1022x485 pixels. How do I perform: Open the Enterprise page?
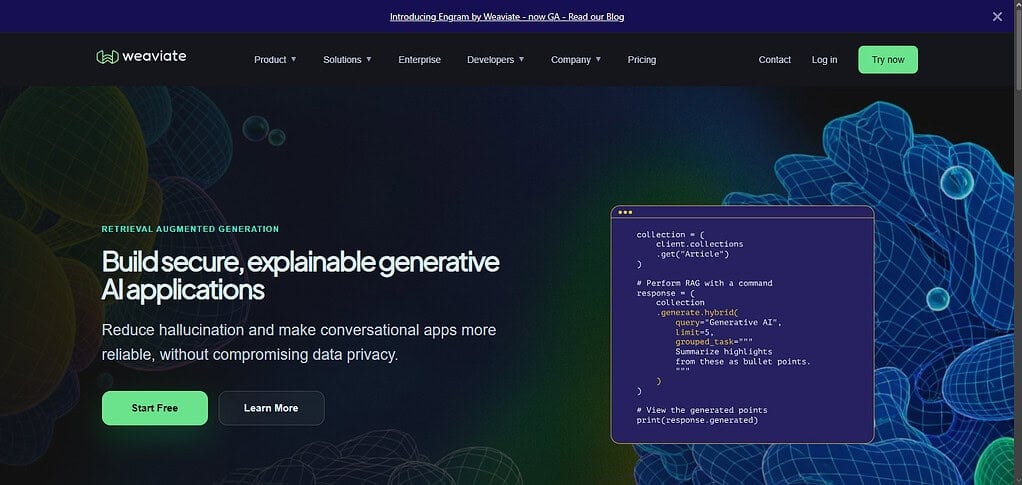pos(419,59)
